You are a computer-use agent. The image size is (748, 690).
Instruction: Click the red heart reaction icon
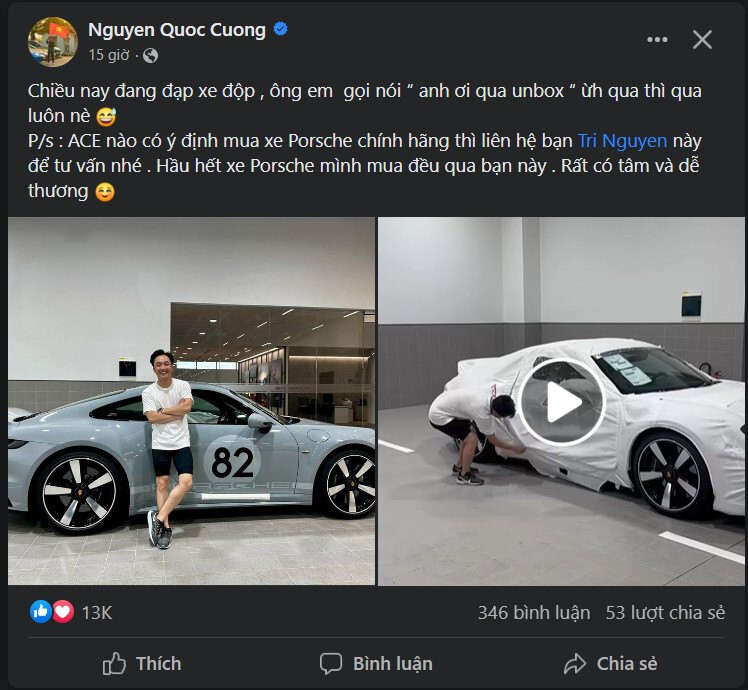63,611
